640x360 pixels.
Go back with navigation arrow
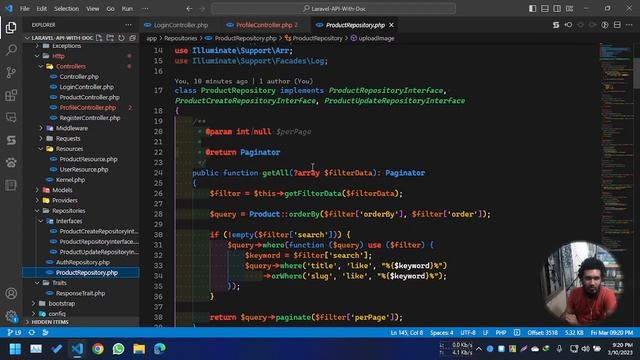coord(189,9)
